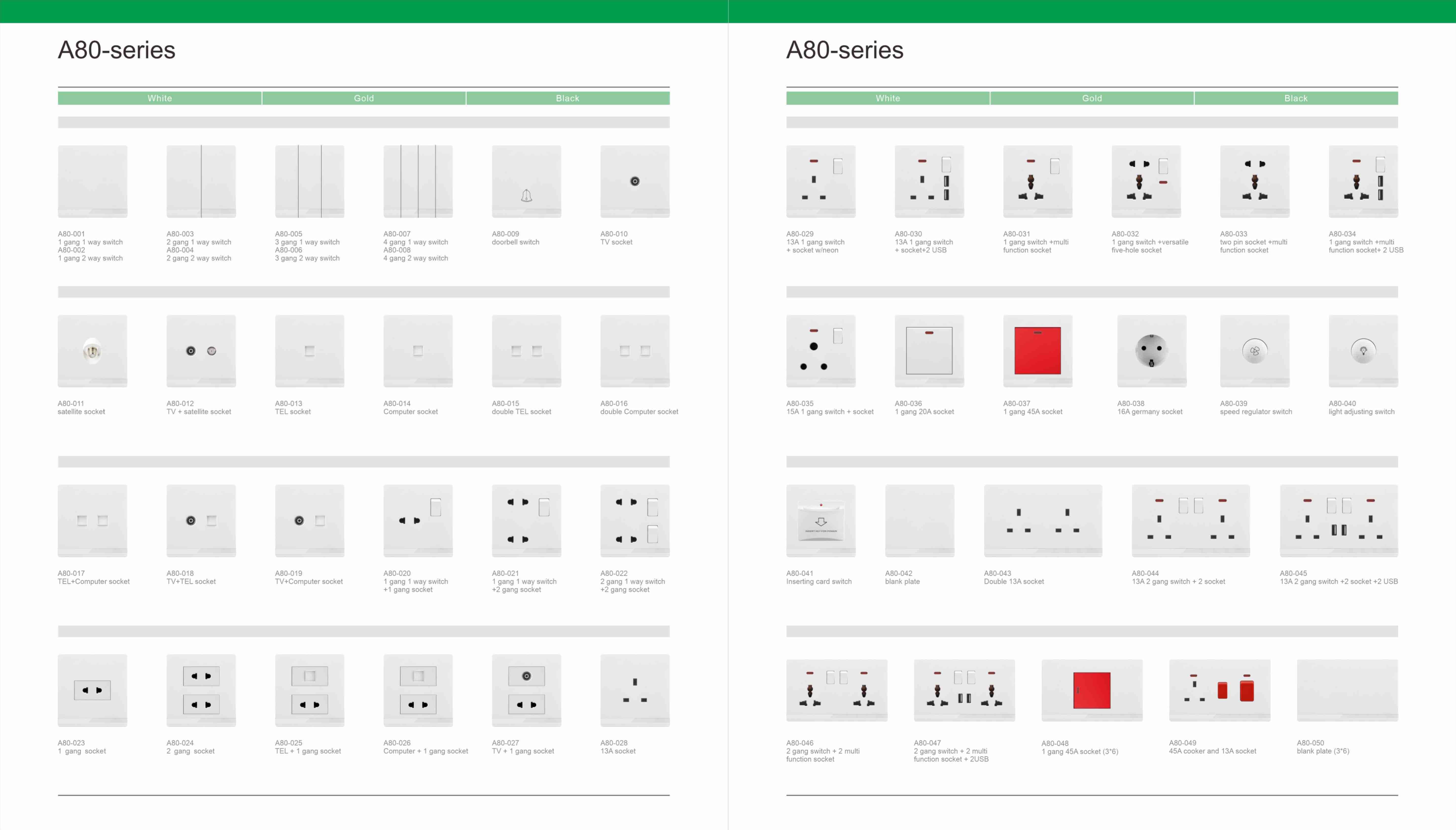The width and height of the screenshot is (1456, 830).
Task: Click the A80-049 45A cooker socket image
Action: [1220, 690]
